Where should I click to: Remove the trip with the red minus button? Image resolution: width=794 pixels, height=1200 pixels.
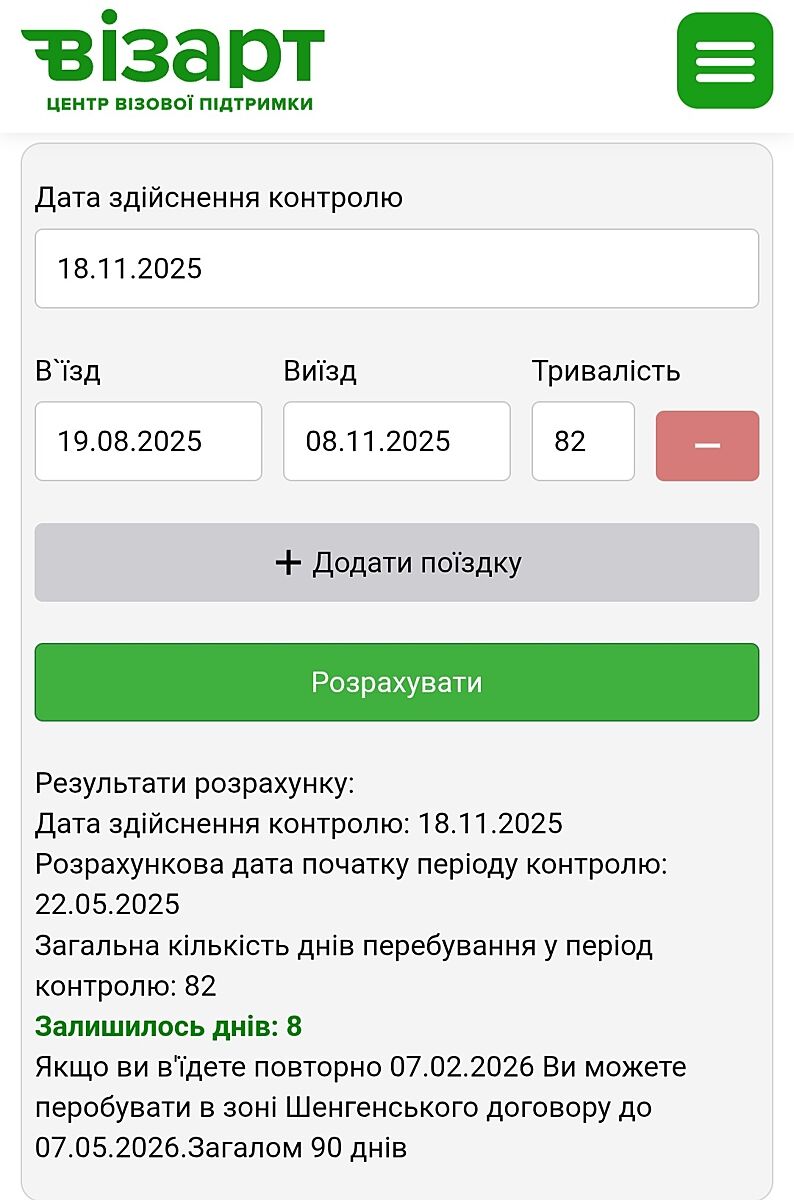[x=707, y=445]
